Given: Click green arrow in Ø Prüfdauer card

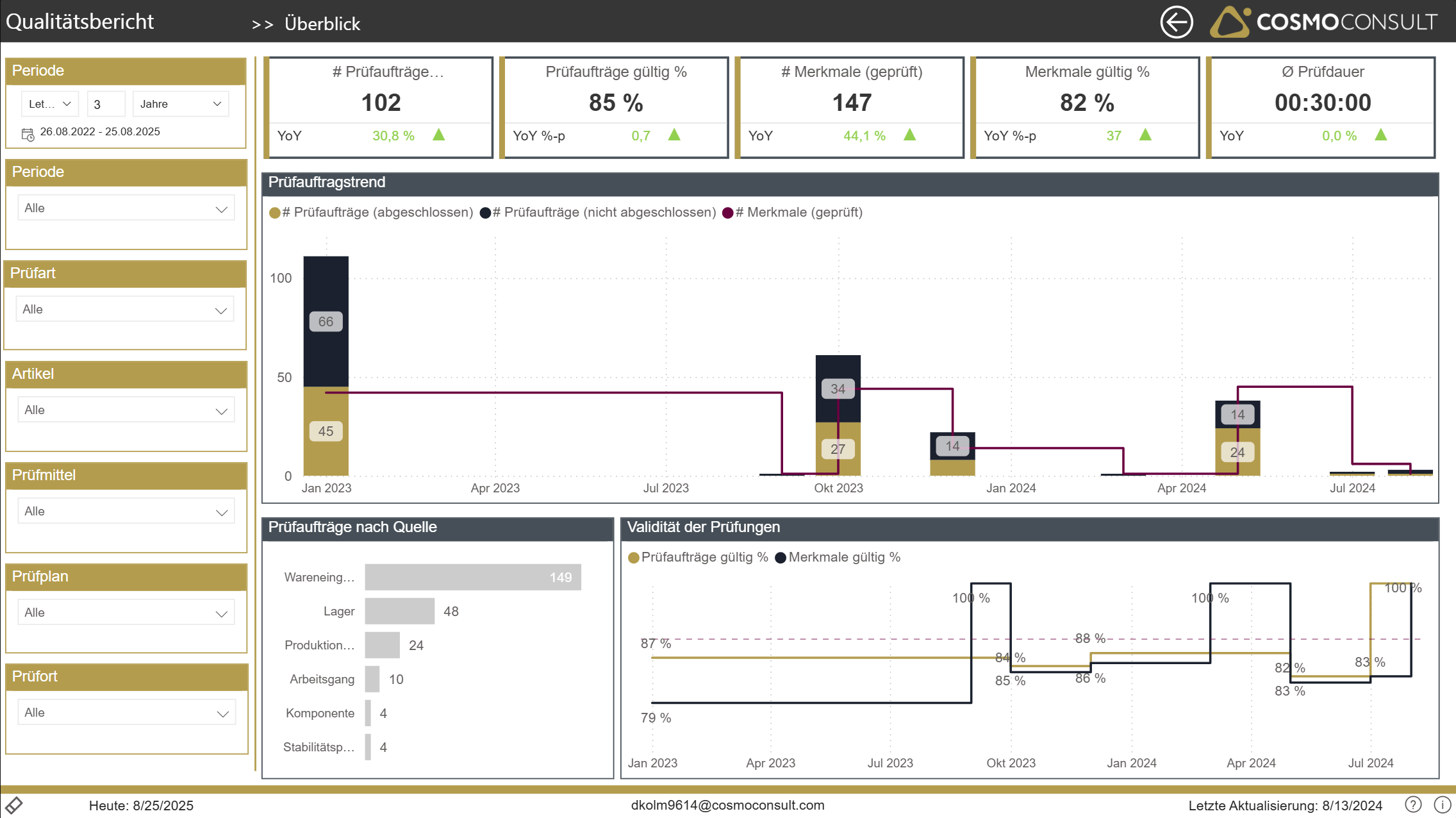Looking at the screenshot, I should click(x=1381, y=135).
